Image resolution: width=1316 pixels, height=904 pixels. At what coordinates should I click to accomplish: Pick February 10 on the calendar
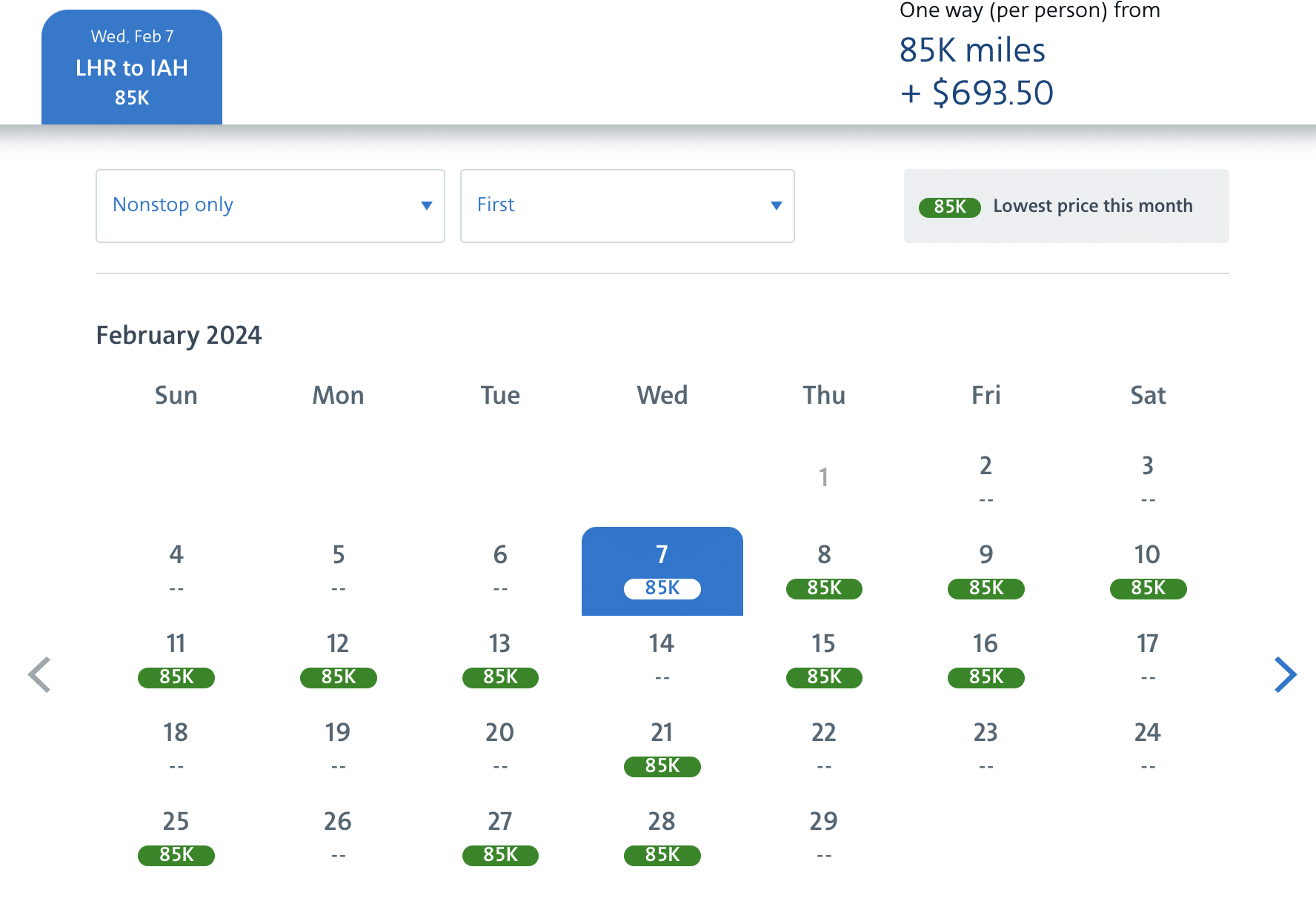click(1147, 571)
